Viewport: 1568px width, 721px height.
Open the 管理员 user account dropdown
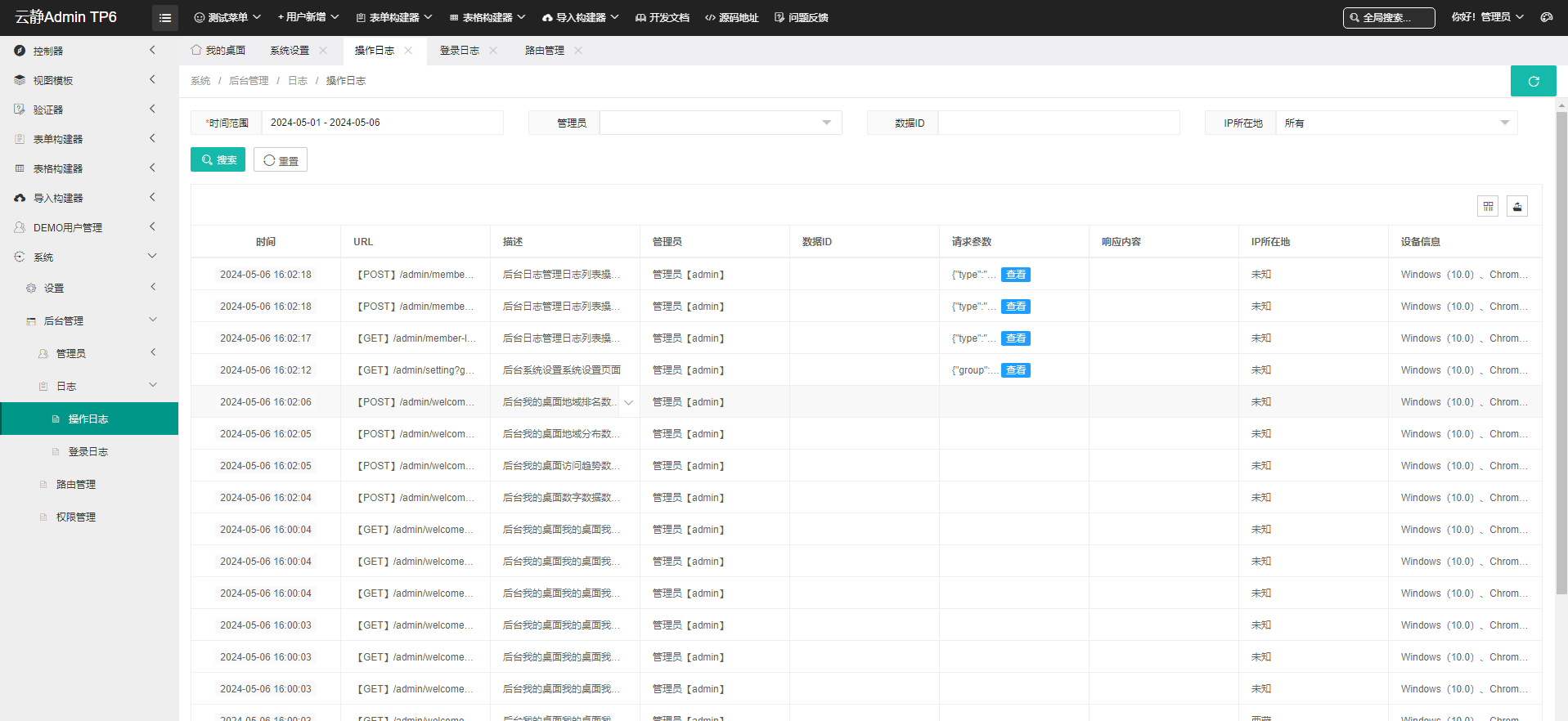(x=1488, y=17)
